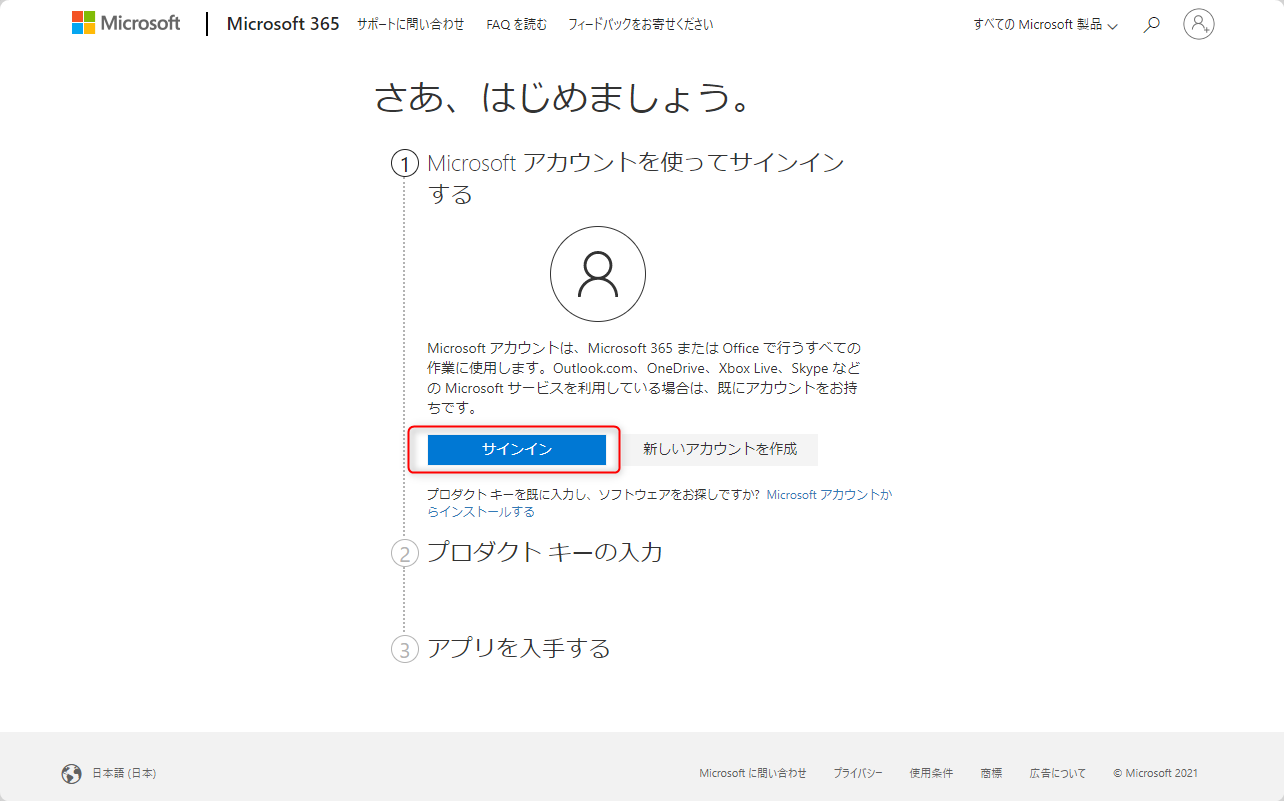
Task: Click the blue サインイン button
Action: (517, 450)
